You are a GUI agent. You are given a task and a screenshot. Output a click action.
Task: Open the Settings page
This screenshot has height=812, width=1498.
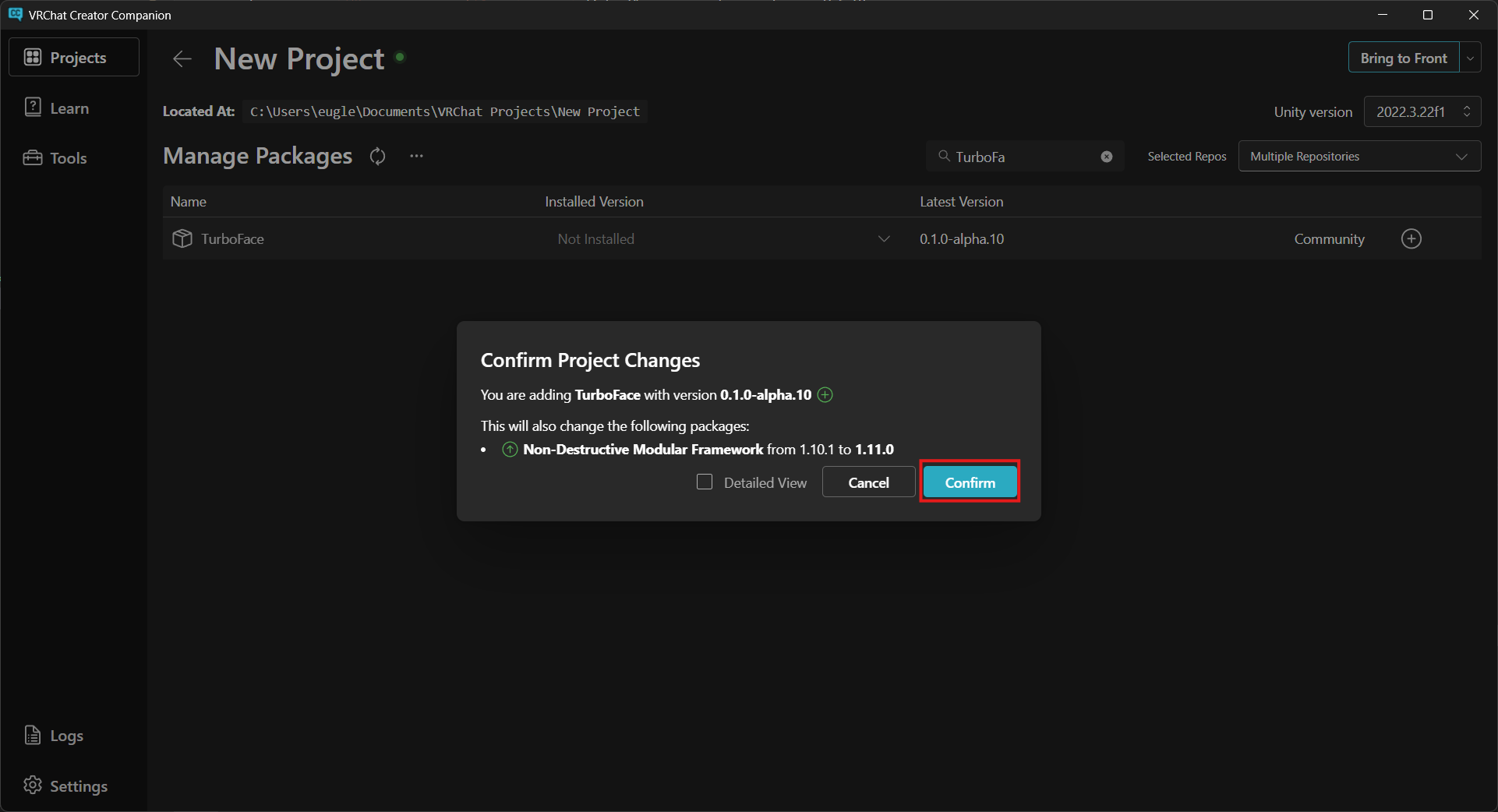[65, 786]
